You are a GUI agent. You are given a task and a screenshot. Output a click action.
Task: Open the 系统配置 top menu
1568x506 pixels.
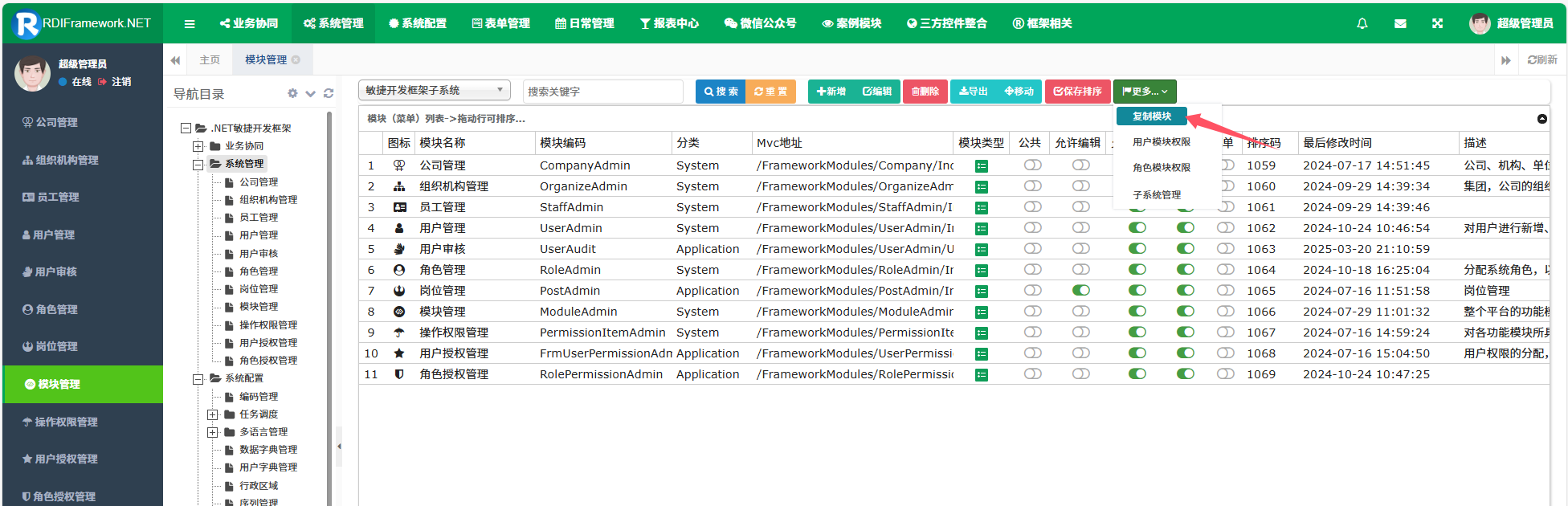coord(418,24)
